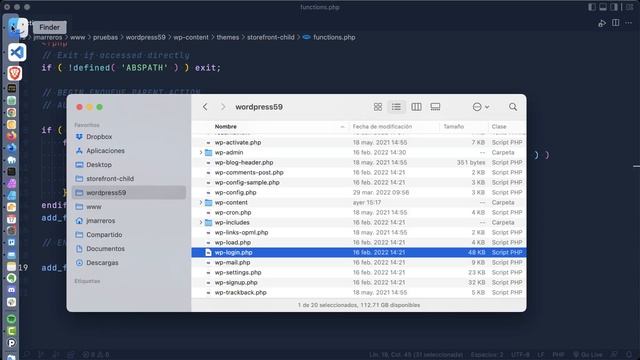Sort by Fecha de modificación column
The image size is (640, 360).
click(382, 127)
